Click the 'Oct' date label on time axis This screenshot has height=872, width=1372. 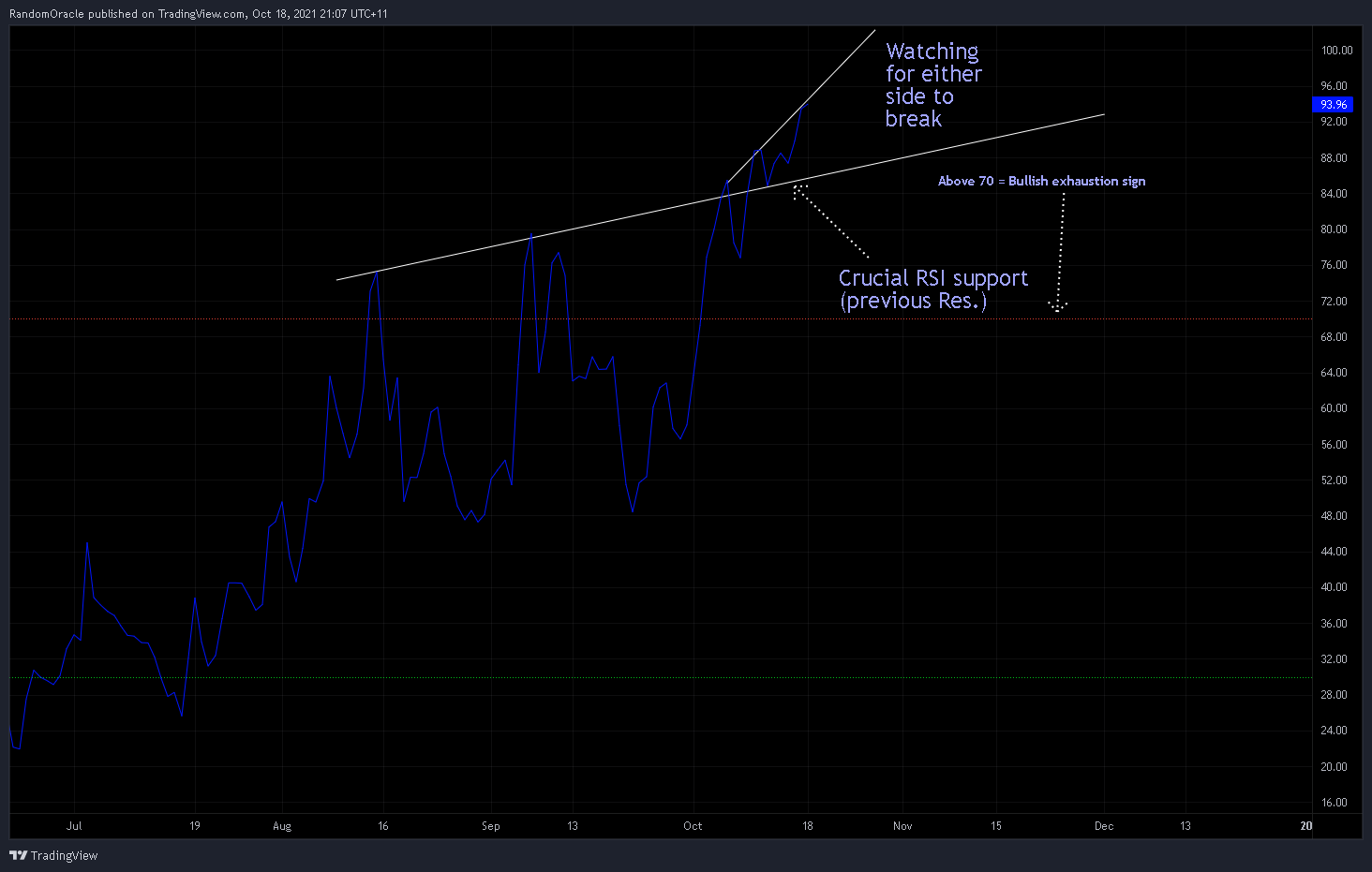point(693,826)
